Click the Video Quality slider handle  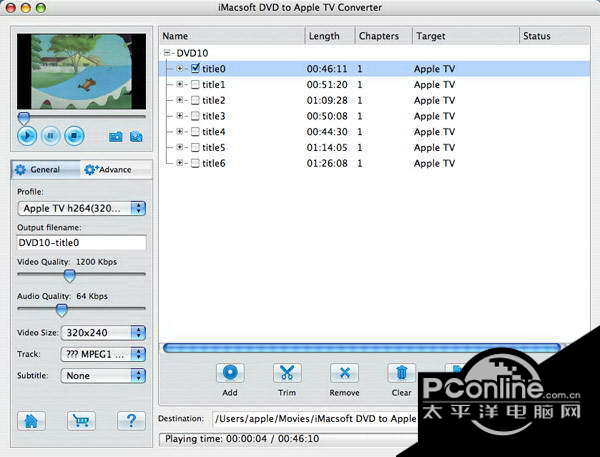[69, 275]
